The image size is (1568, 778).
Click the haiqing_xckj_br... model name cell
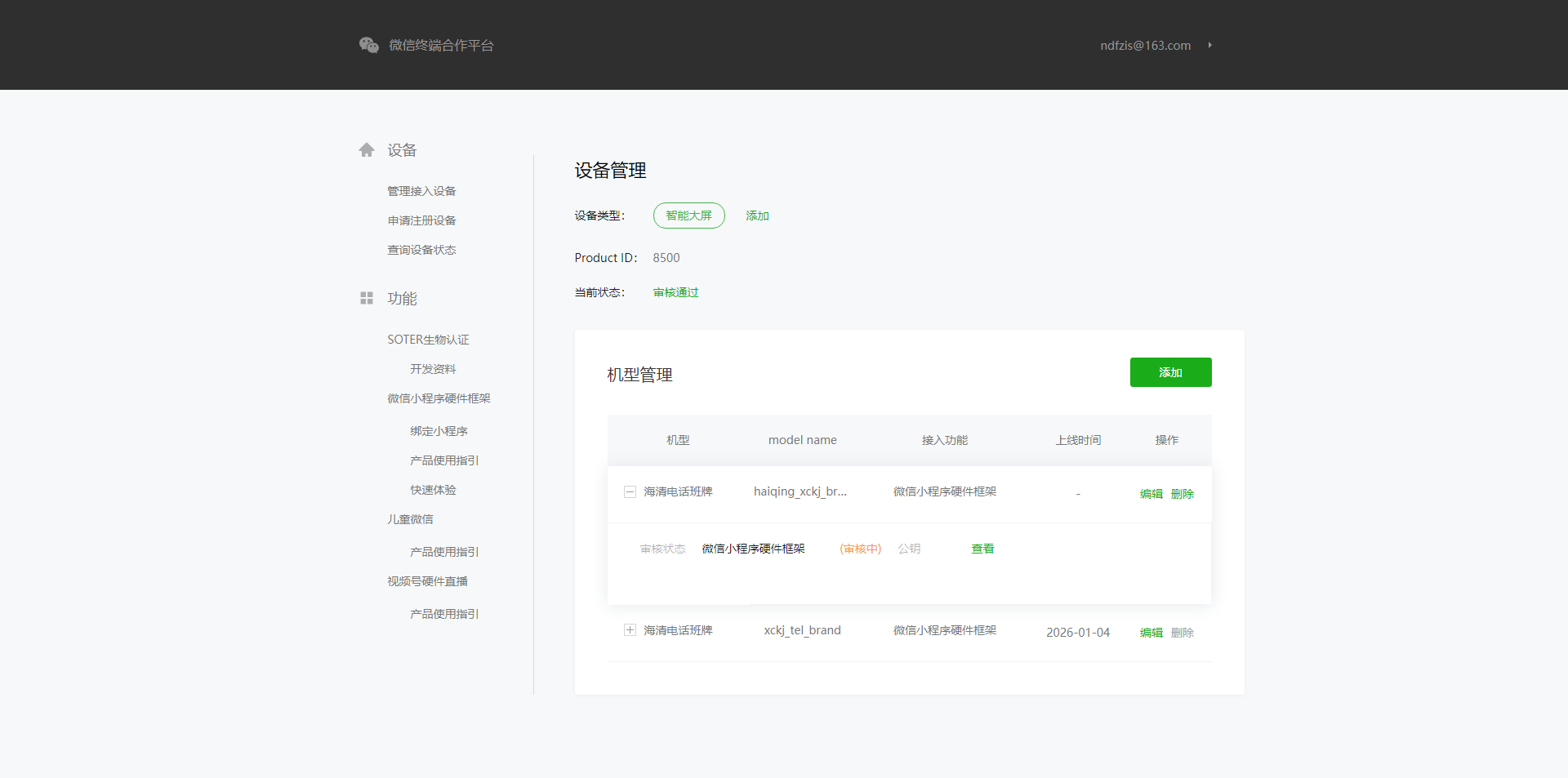pyautogui.click(x=800, y=491)
